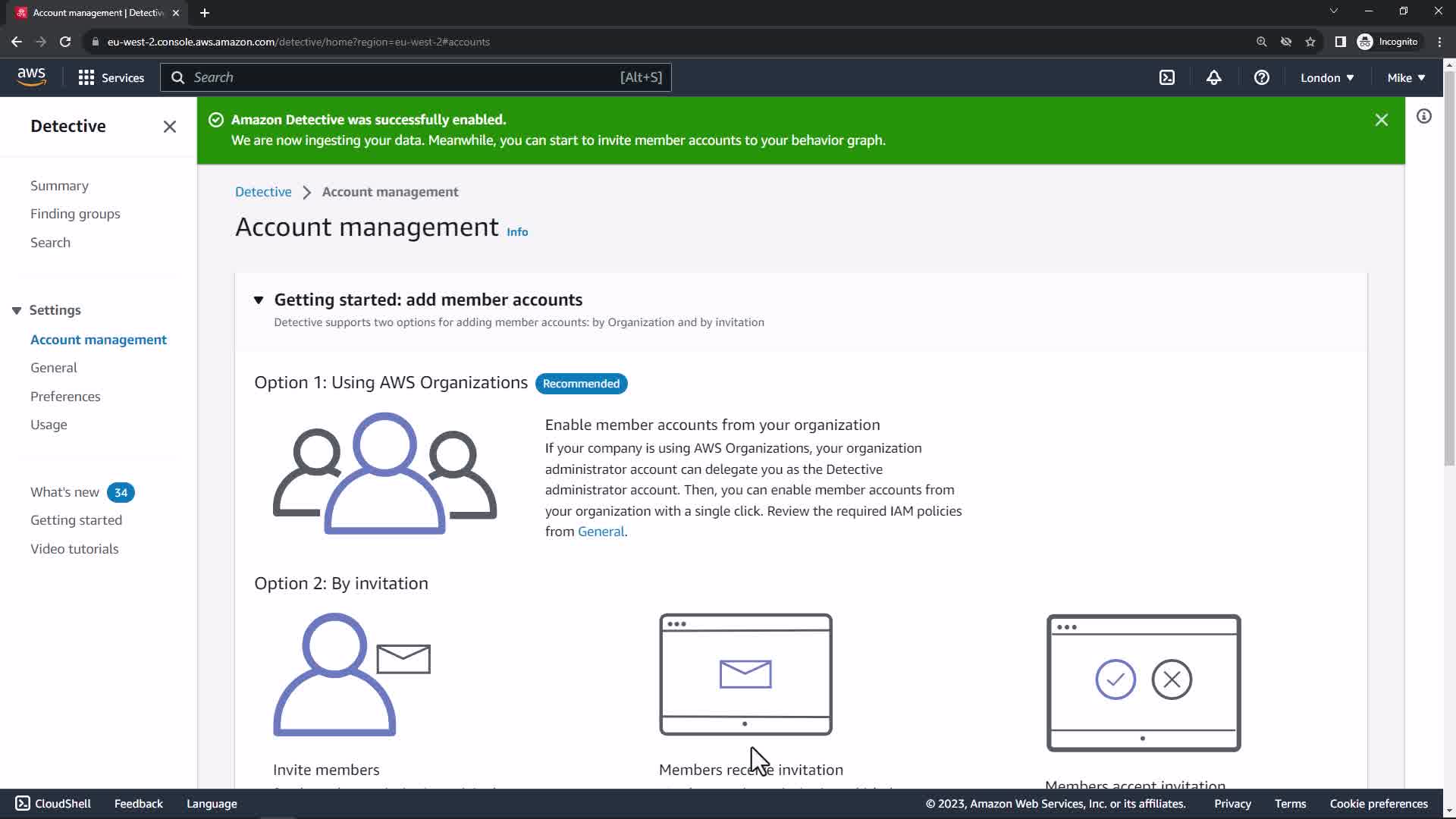
Task: Open the London region dropdown
Action: coord(1326,77)
